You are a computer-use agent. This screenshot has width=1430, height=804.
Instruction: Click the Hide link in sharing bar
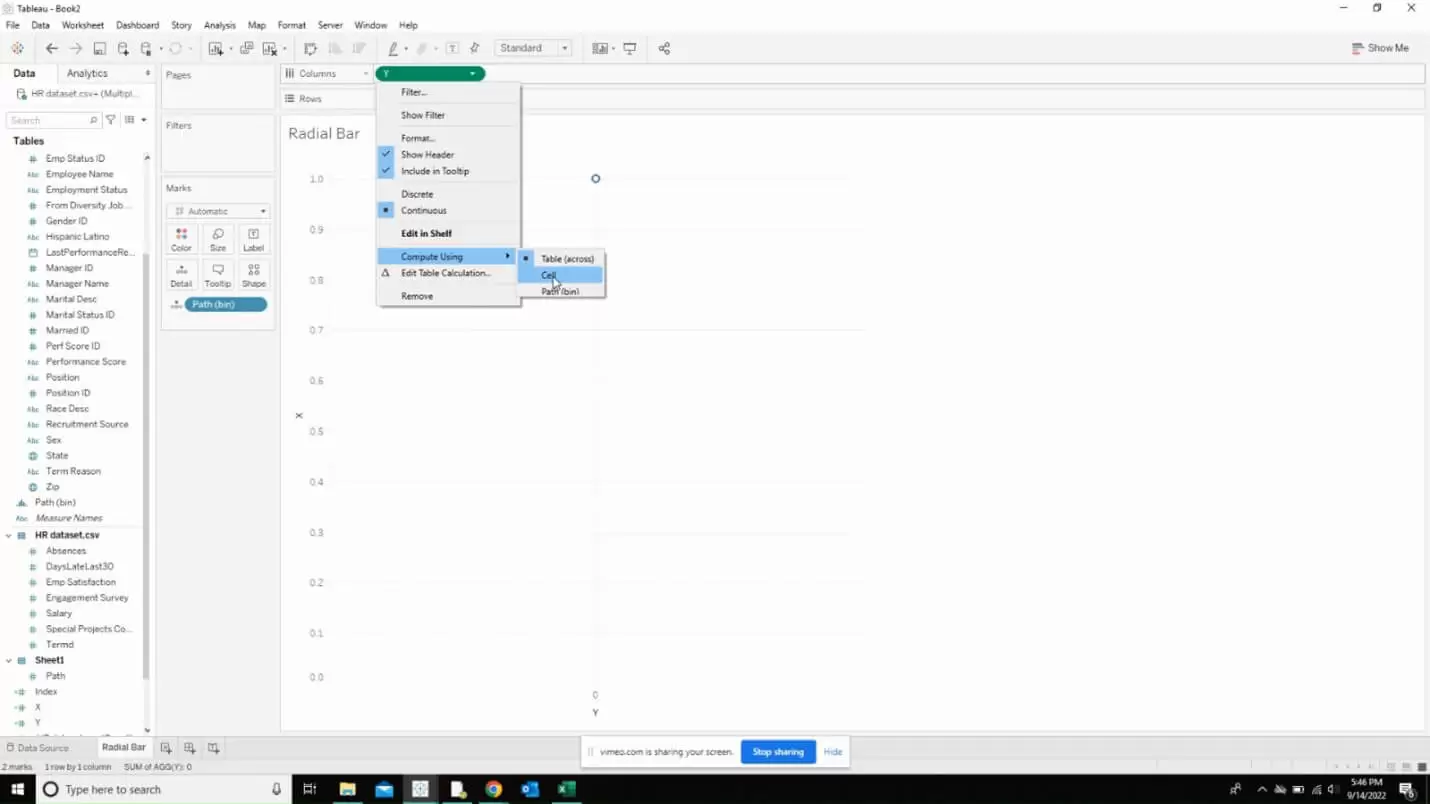tap(833, 752)
